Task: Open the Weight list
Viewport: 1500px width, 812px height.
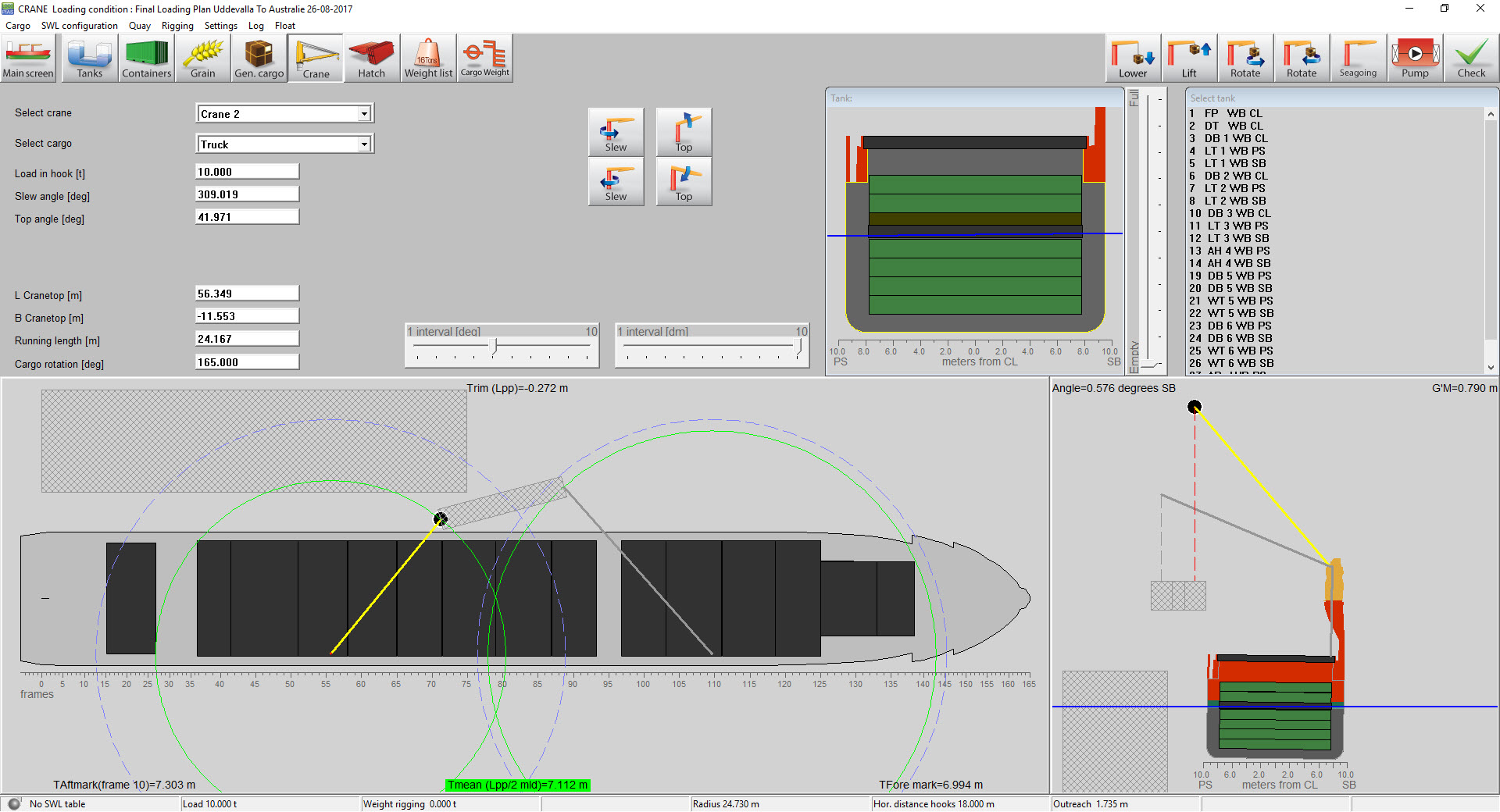Action: 428,58
